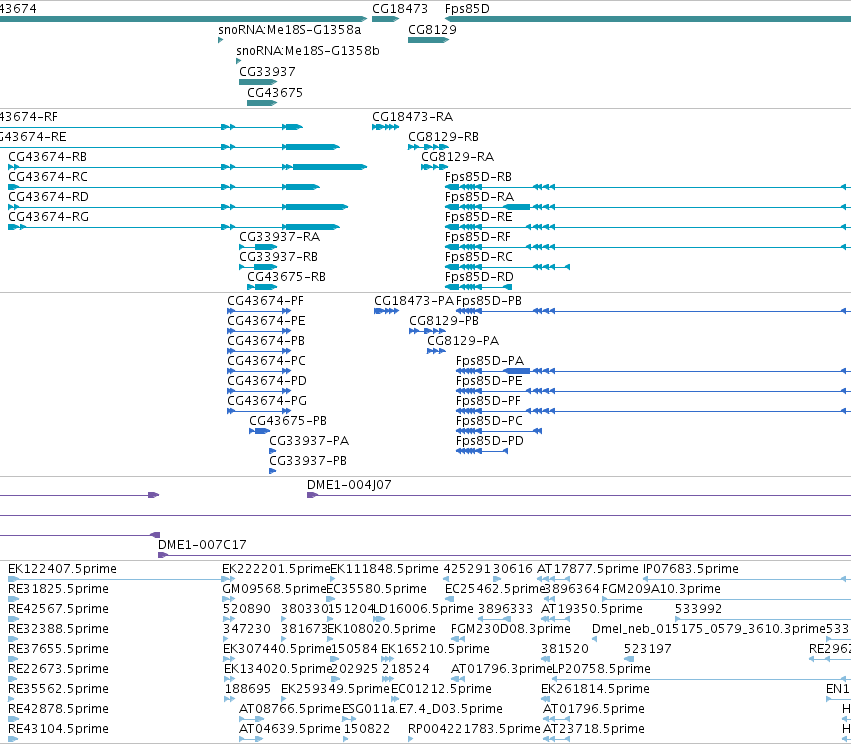The image size is (851, 744).
Task: Click protein Fps85D-PC label
Action: click(x=489, y=422)
